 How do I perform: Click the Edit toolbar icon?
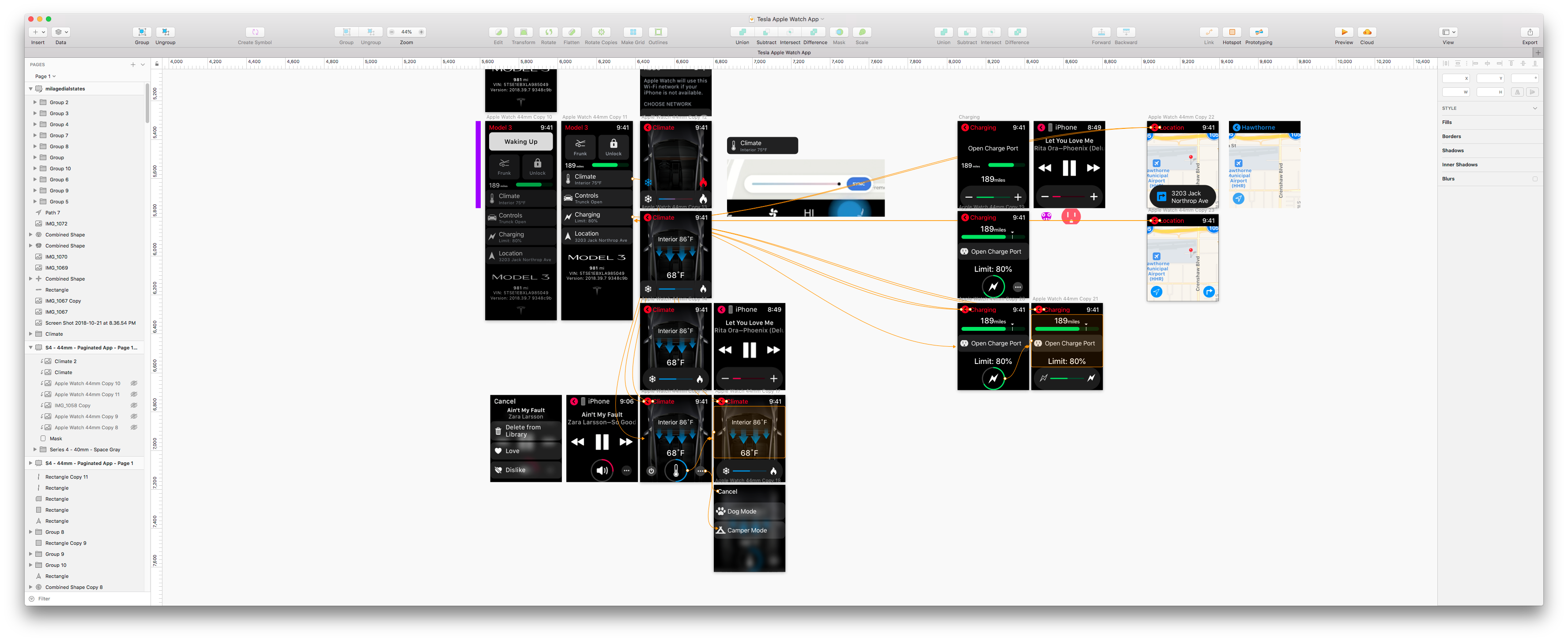pyautogui.click(x=498, y=32)
